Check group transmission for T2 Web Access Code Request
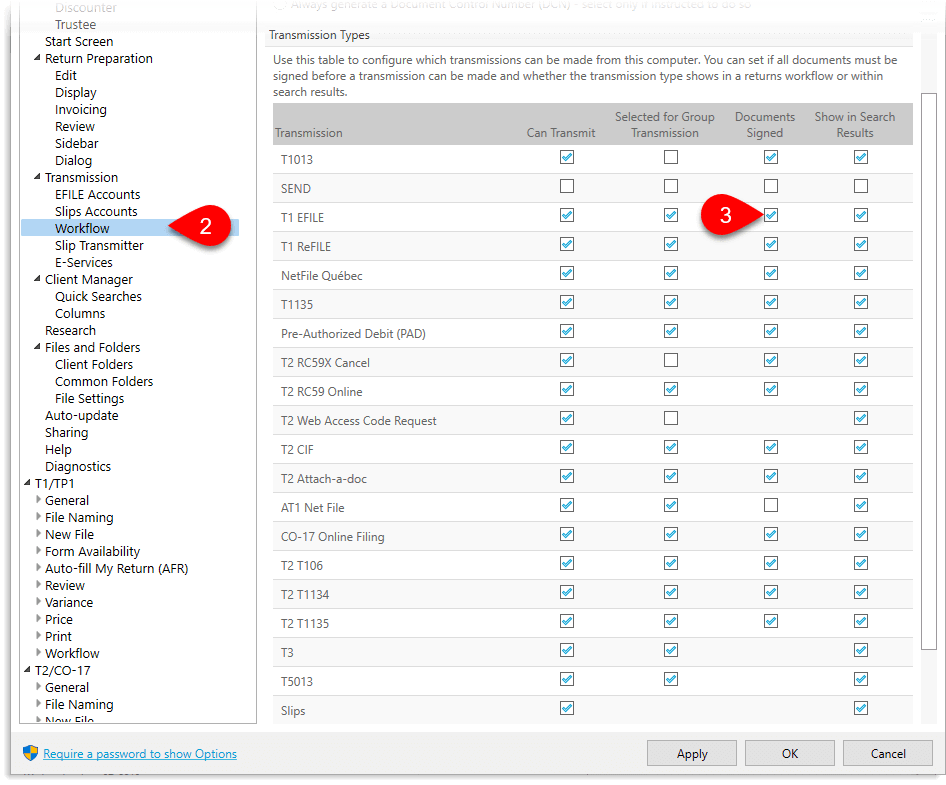The height and width of the screenshot is (785, 946). [670, 418]
